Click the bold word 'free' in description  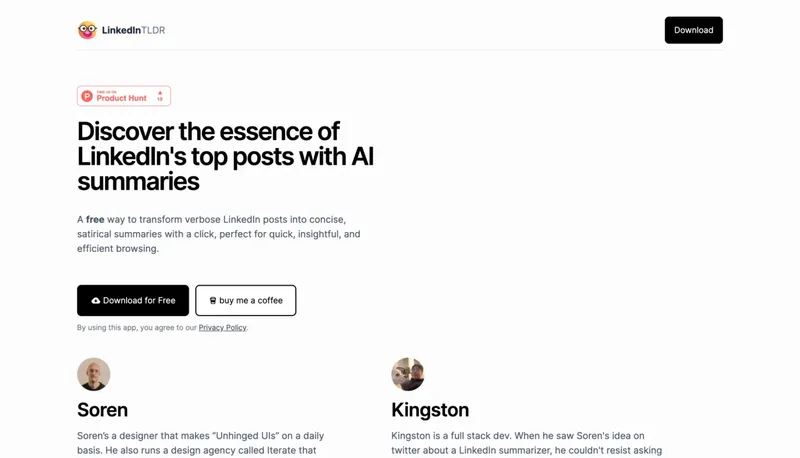tap(95, 219)
